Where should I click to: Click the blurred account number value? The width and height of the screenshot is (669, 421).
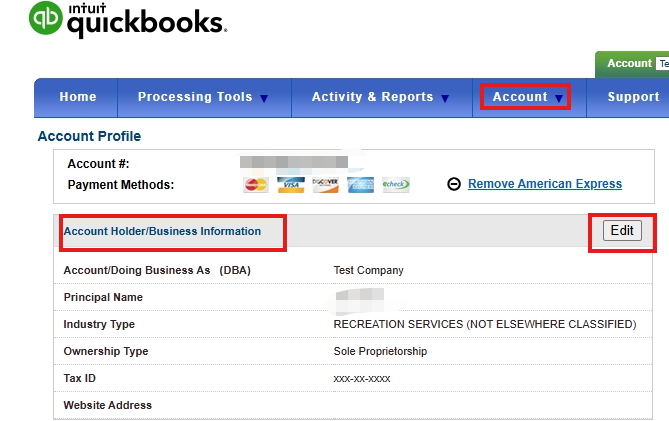point(294,162)
